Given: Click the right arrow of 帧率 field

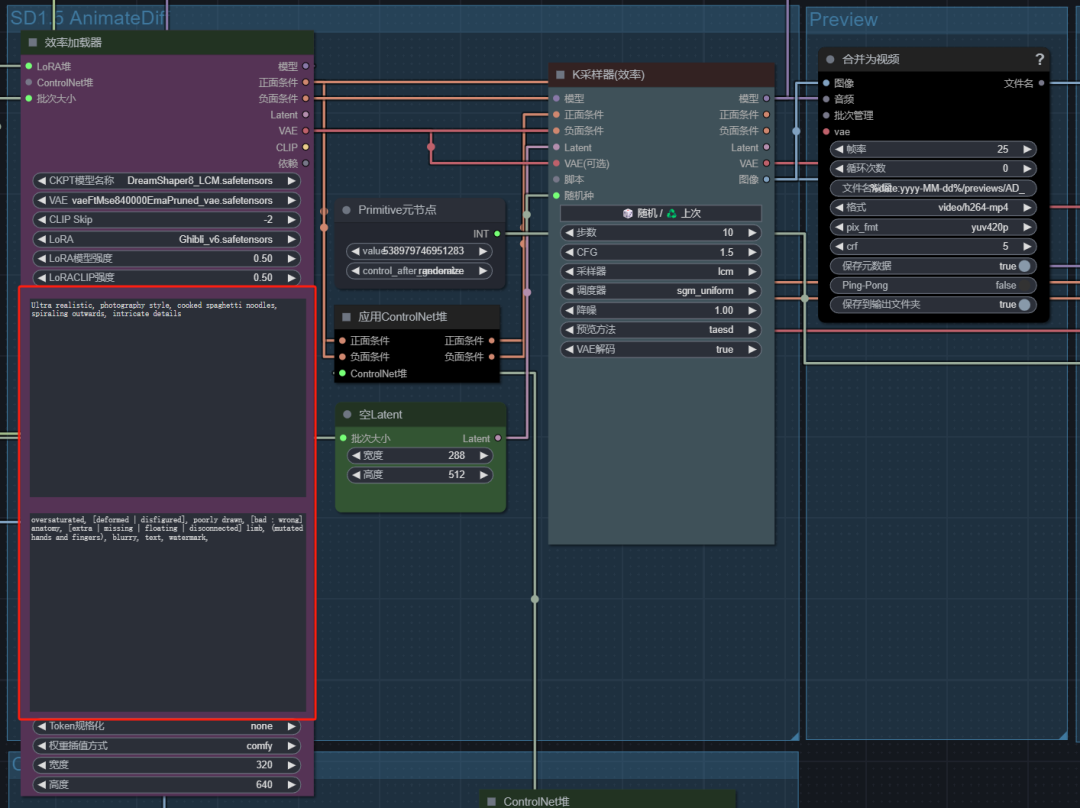Looking at the screenshot, I should [1027, 149].
